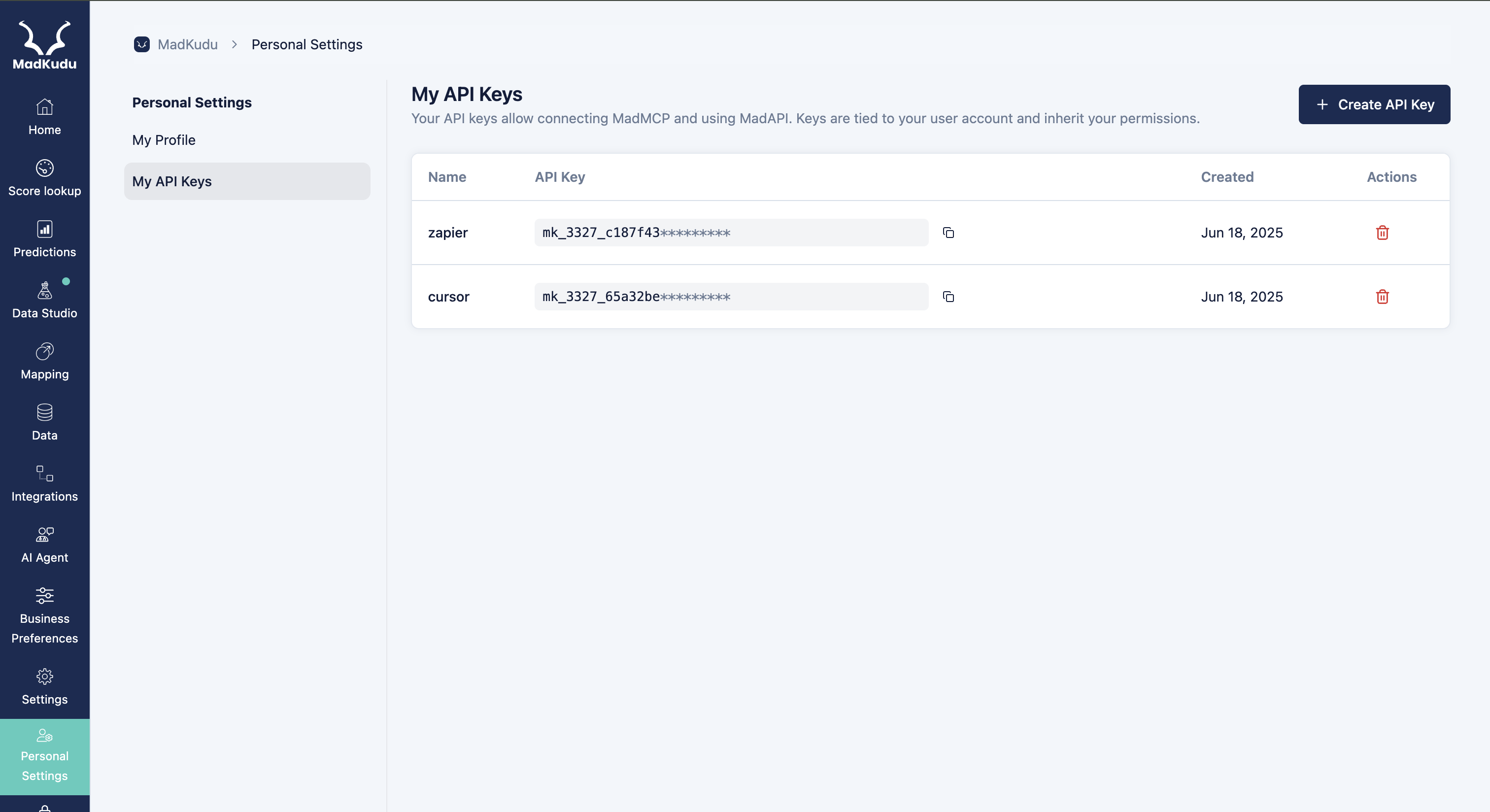
Task: Go to Predictions in sidebar
Action: (44, 239)
